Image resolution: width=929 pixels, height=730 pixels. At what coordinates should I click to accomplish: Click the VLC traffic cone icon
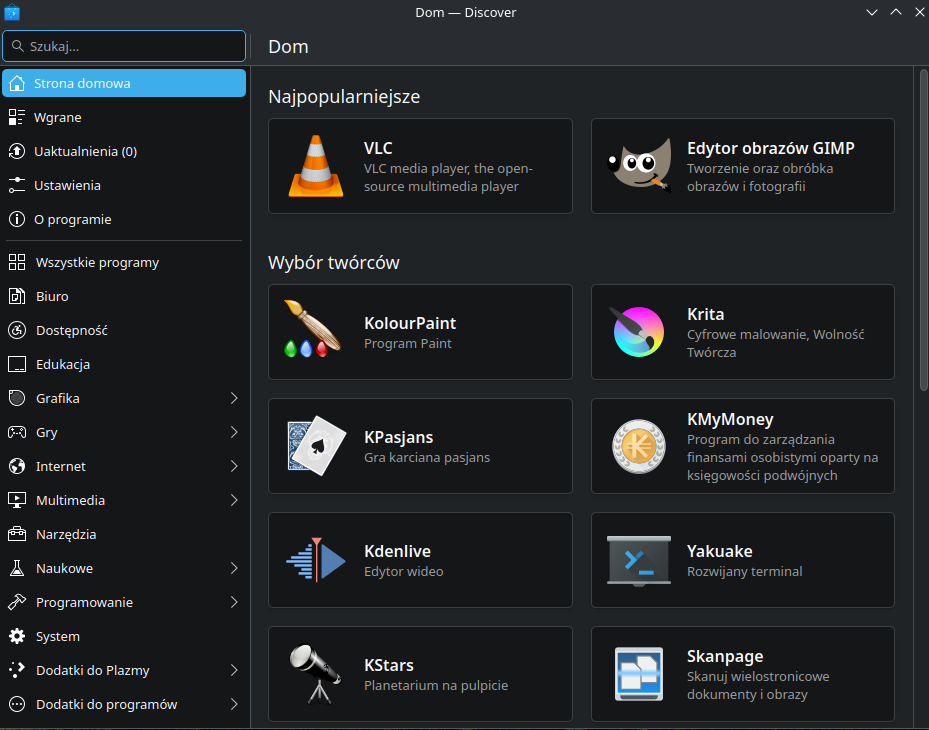[316, 166]
